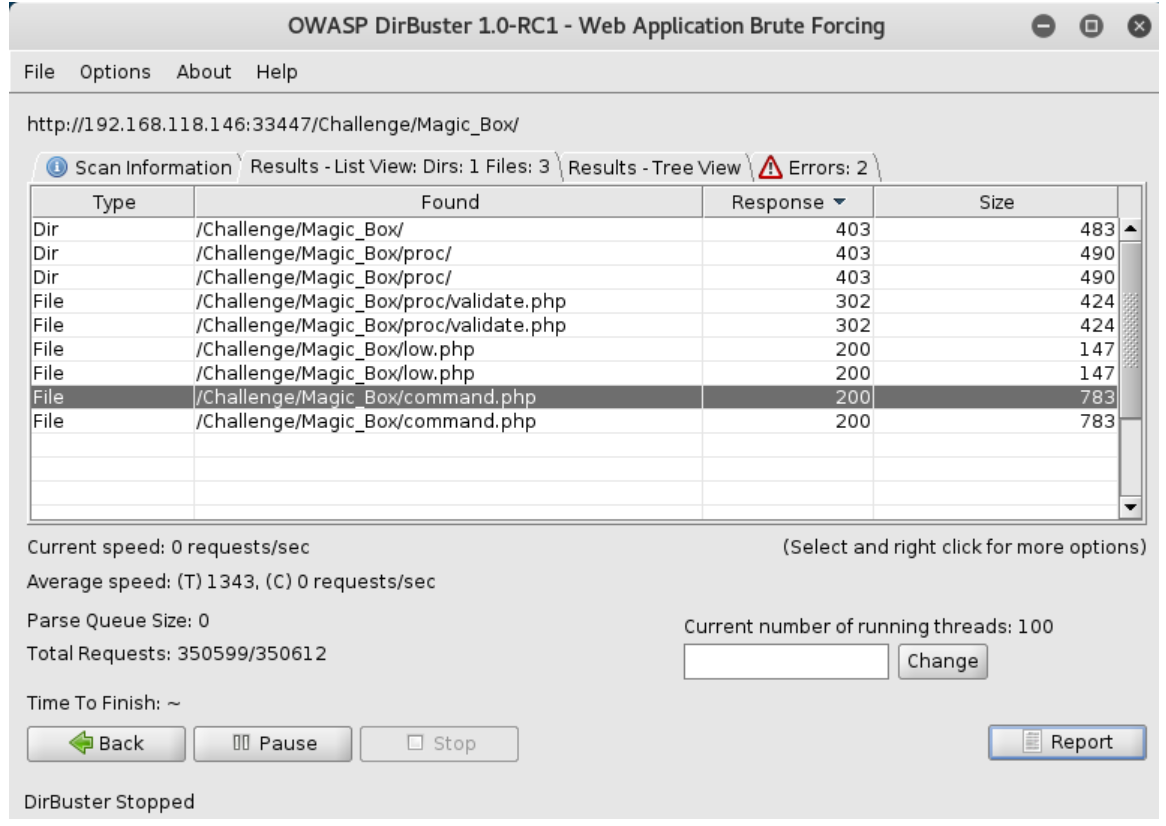Sort by the Found column header

[449, 202]
